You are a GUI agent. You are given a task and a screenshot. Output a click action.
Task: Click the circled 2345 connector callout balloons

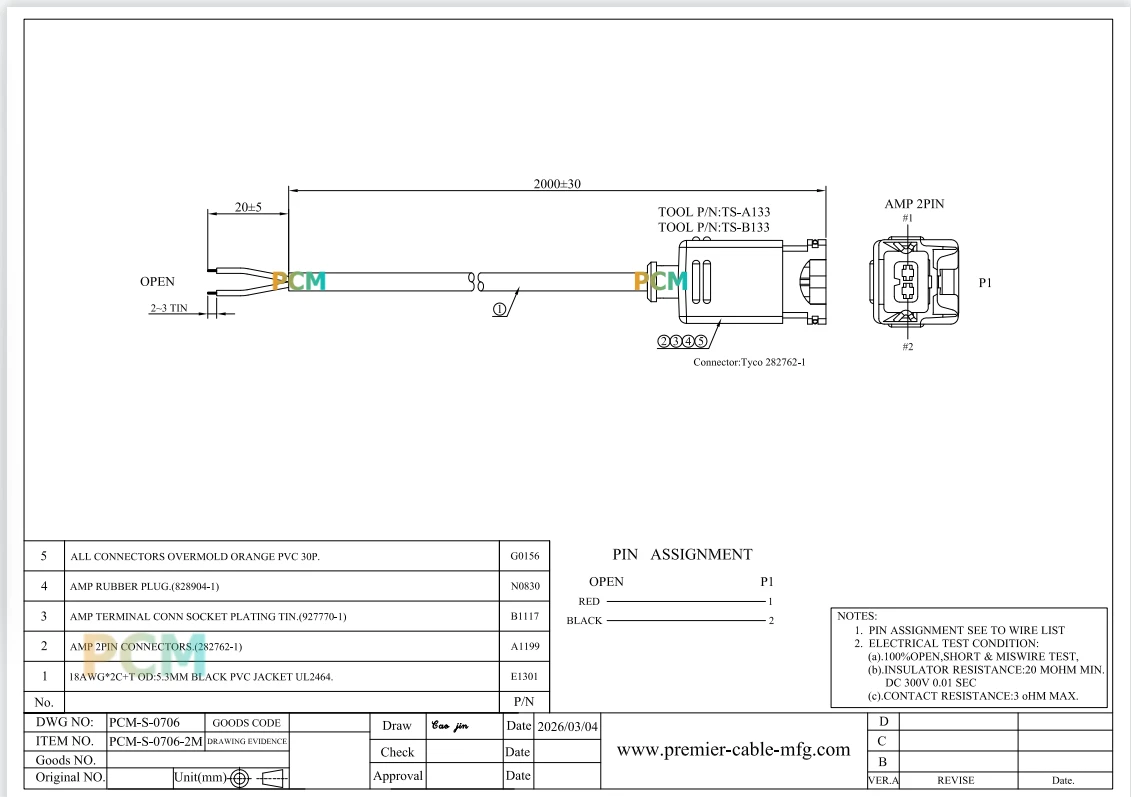click(x=682, y=341)
